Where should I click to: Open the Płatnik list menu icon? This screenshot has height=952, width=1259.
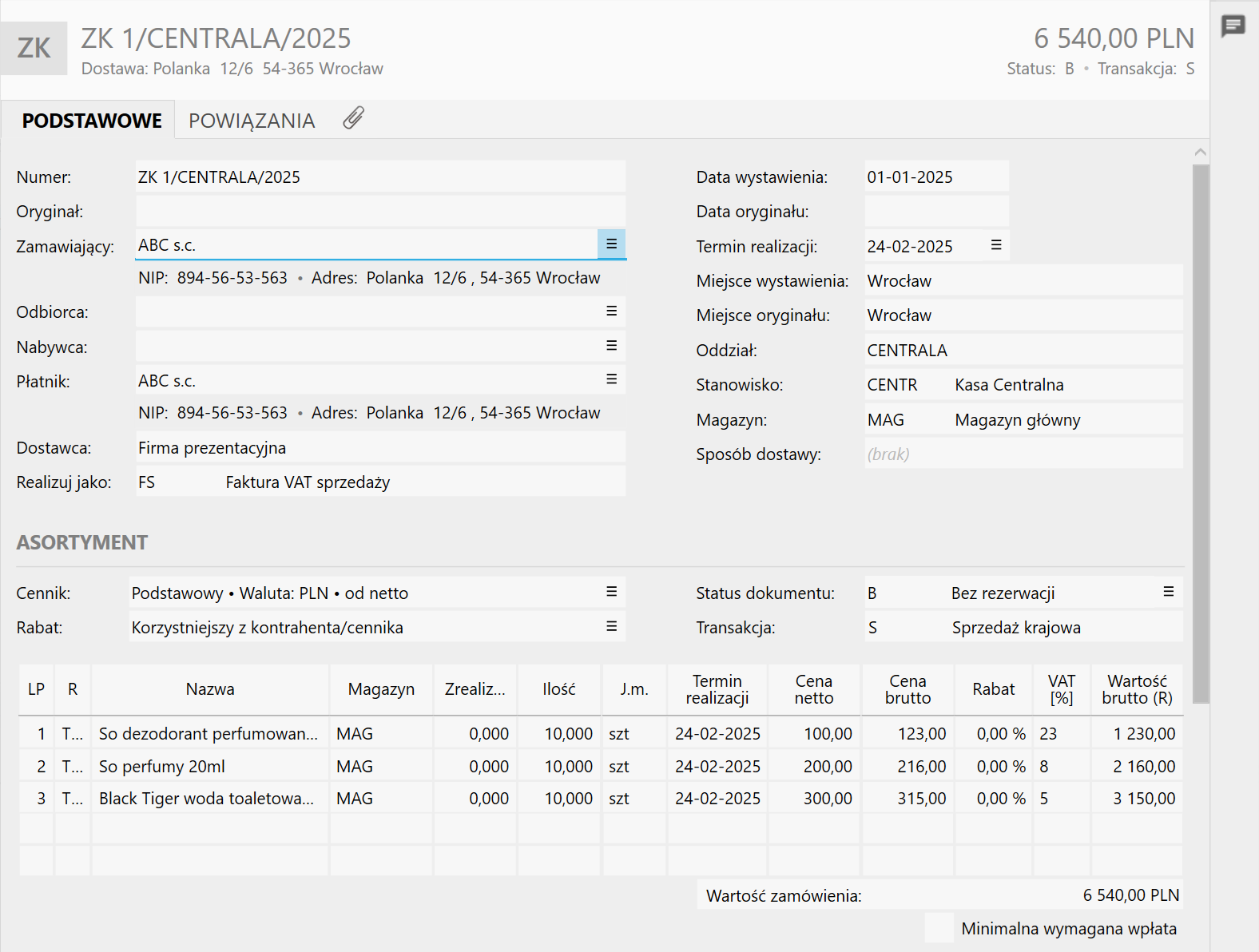[x=611, y=379]
